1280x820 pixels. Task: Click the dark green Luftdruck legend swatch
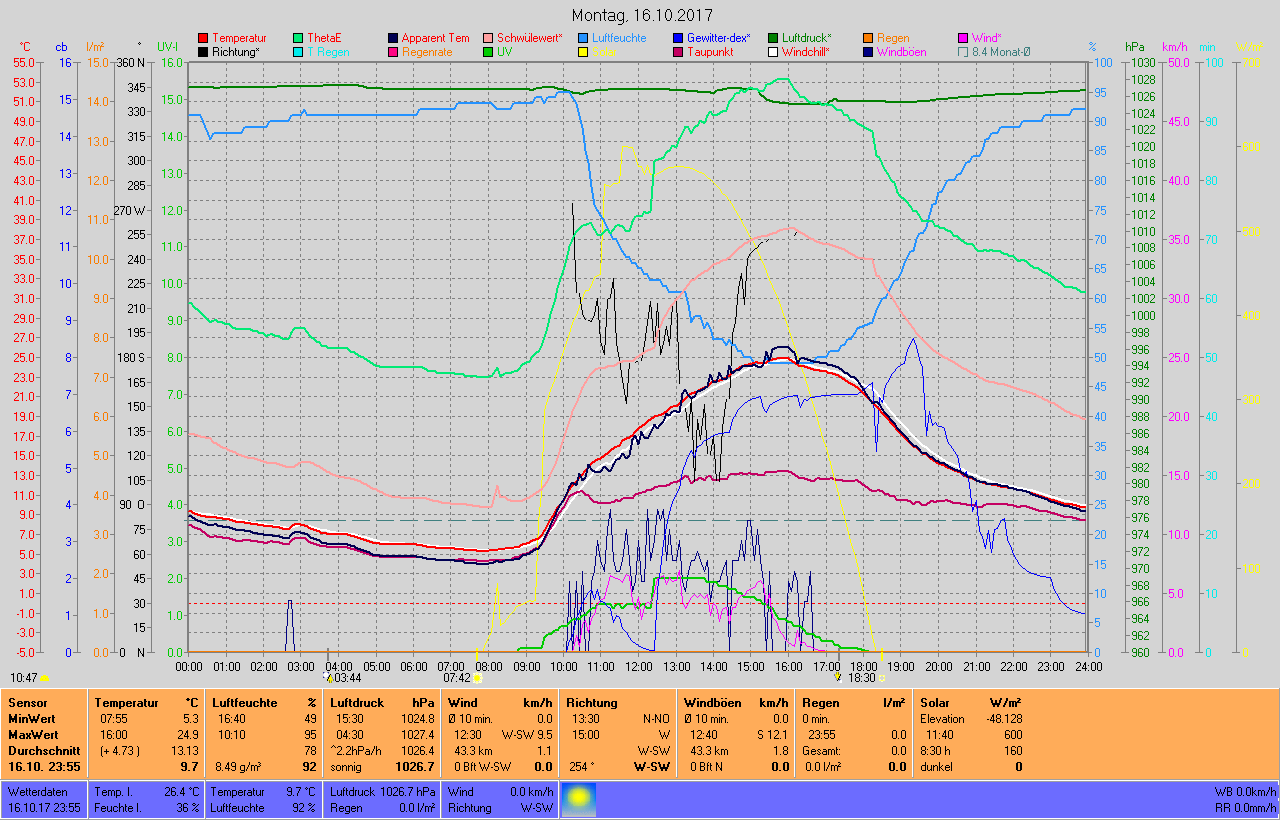(773, 38)
